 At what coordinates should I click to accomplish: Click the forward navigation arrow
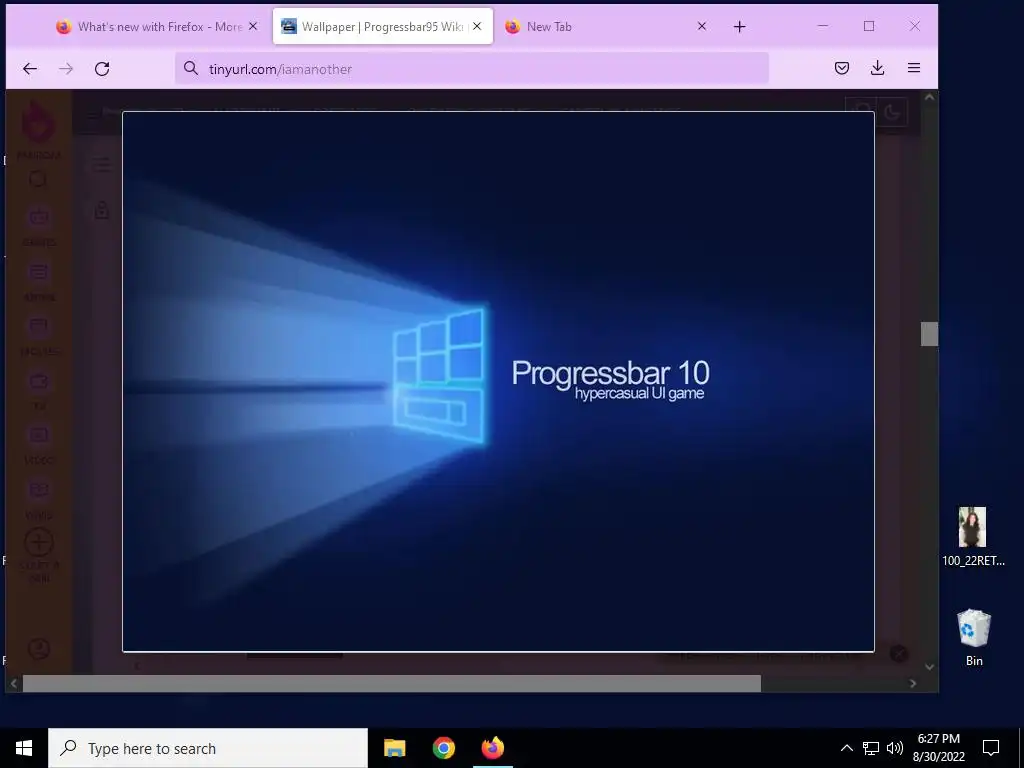pos(66,69)
